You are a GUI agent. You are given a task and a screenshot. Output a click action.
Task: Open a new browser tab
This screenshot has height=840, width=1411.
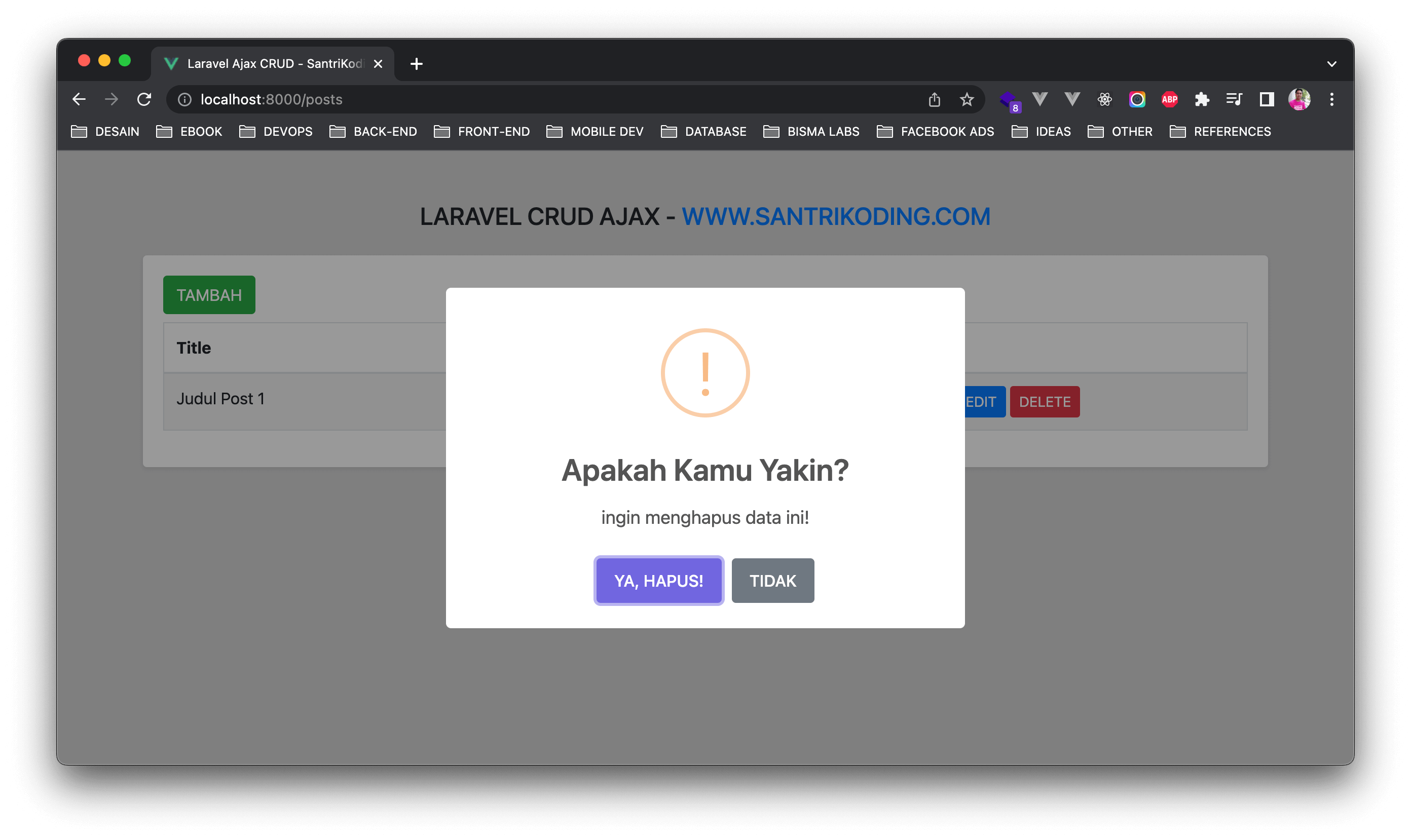pos(416,64)
